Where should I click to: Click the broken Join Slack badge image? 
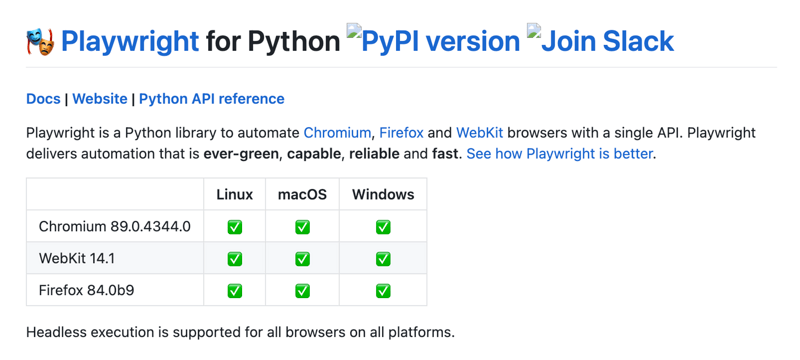click(601, 39)
